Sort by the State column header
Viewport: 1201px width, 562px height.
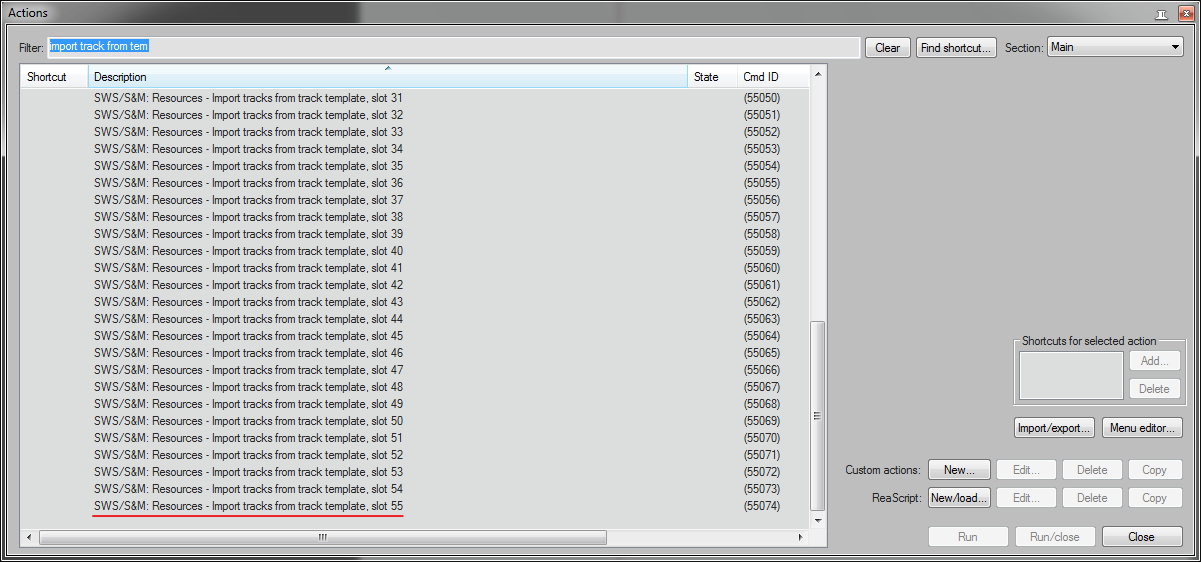(712, 77)
